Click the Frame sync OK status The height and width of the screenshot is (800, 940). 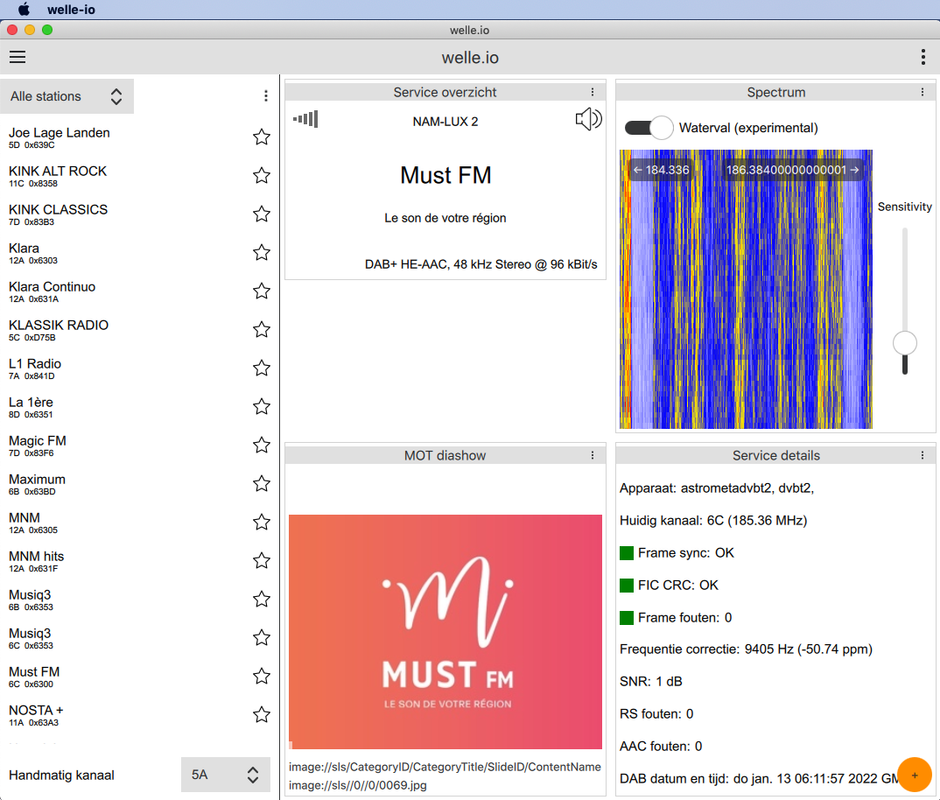click(x=677, y=552)
